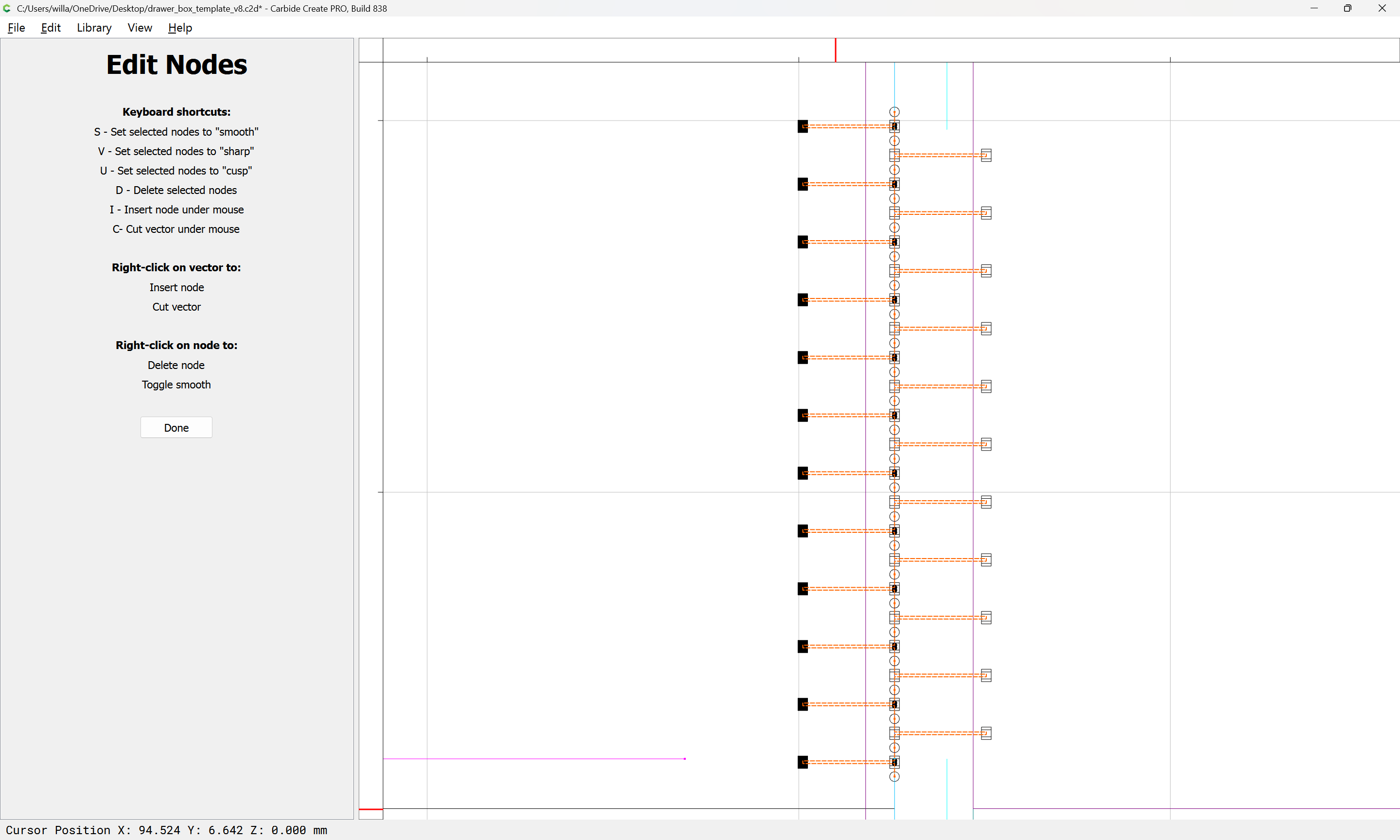This screenshot has width=1400, height=840.
Task: Close the Carbide Create window
Action: (x=1382, y=8)
